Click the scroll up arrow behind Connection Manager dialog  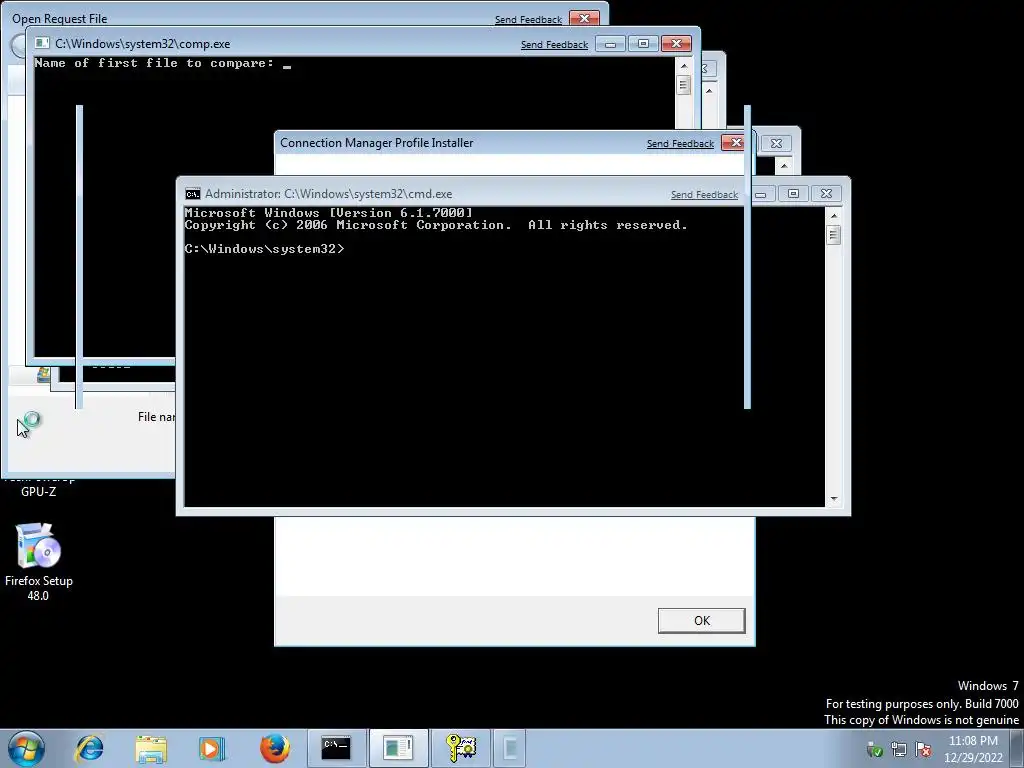pyautogui.click(x=784, y=166)
